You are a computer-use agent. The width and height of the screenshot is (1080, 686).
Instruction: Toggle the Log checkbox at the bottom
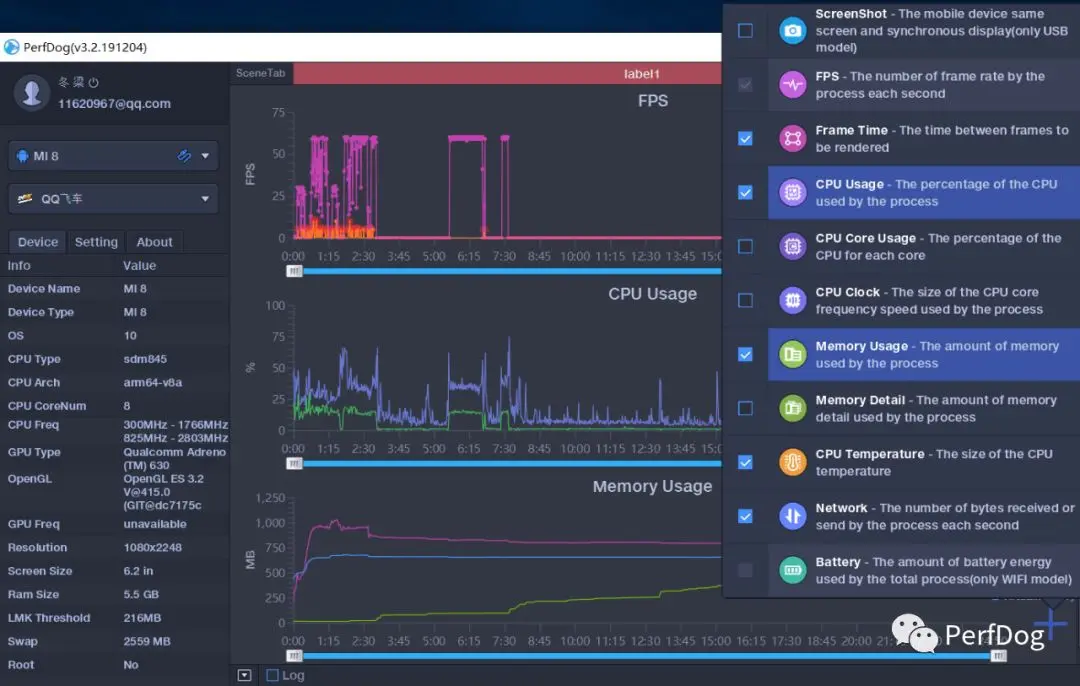(x=273, y=675)
